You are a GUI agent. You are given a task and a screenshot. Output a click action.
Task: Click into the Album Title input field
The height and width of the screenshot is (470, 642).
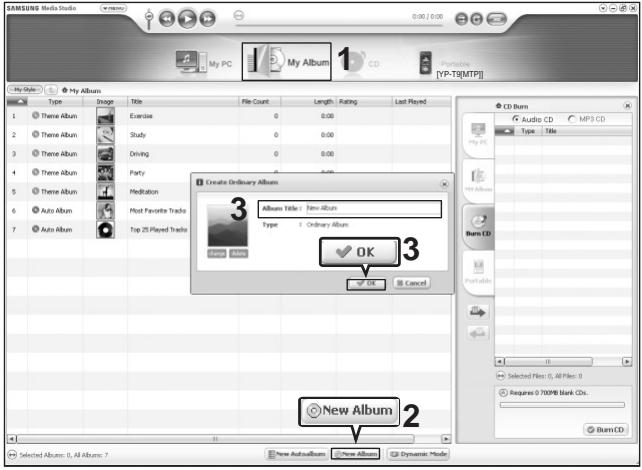tap(373, 208)
